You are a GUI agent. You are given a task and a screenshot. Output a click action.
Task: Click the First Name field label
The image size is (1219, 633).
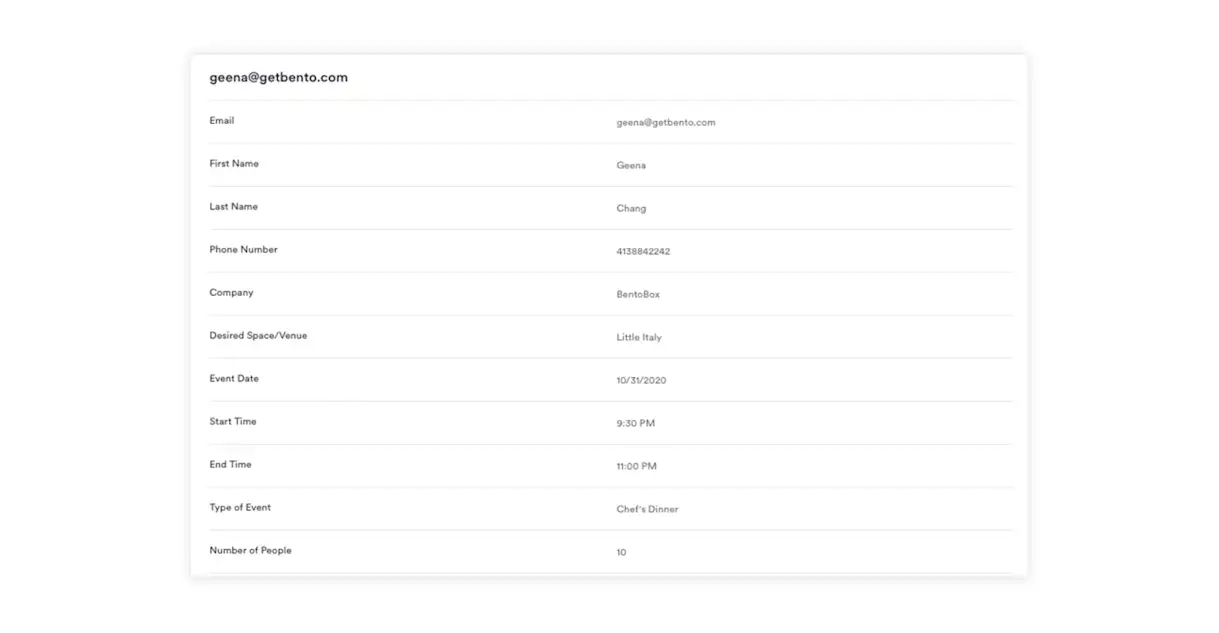pos(233,163)
